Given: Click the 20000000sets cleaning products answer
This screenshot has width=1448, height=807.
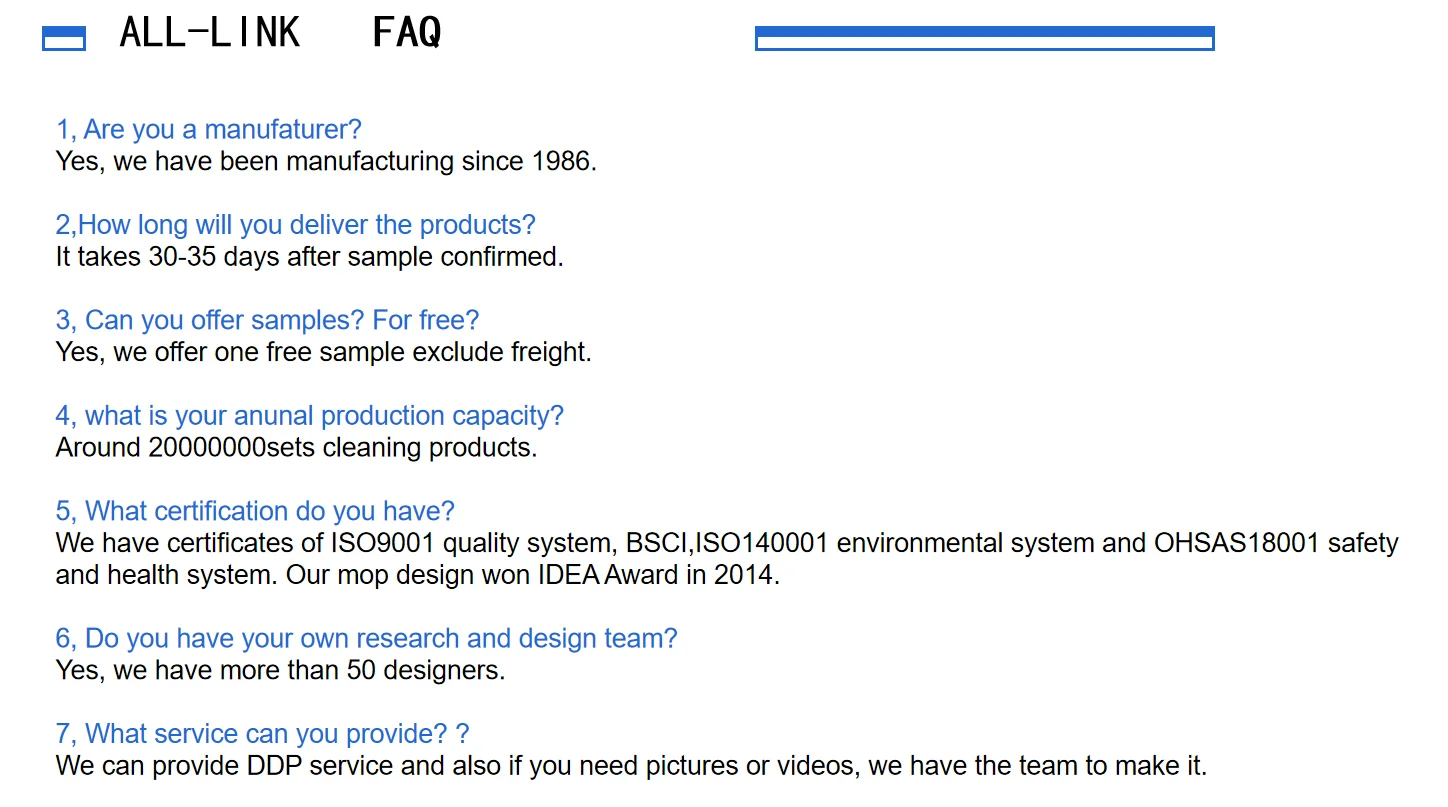Looking at the screenshot, I should 296,447.
